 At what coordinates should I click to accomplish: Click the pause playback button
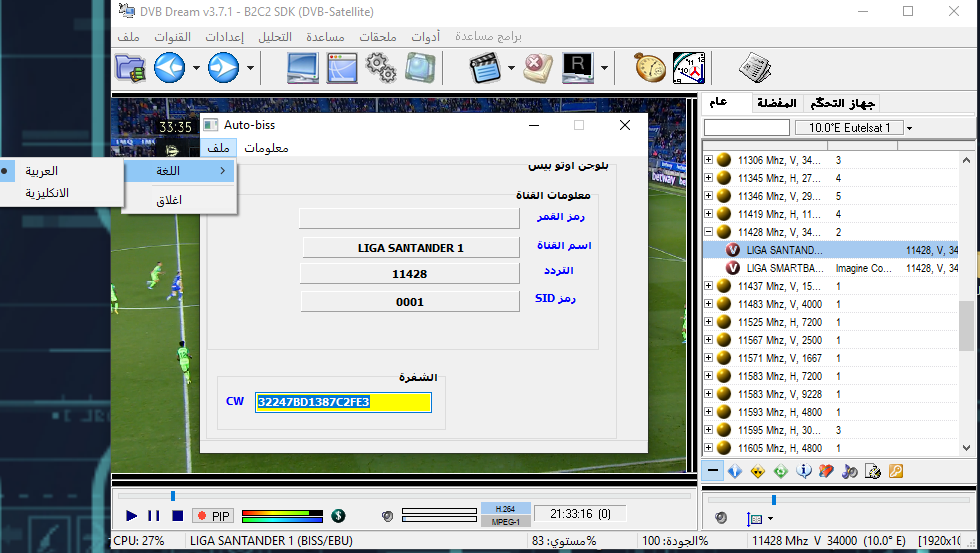pyautogui.click(x=154, y=516)
